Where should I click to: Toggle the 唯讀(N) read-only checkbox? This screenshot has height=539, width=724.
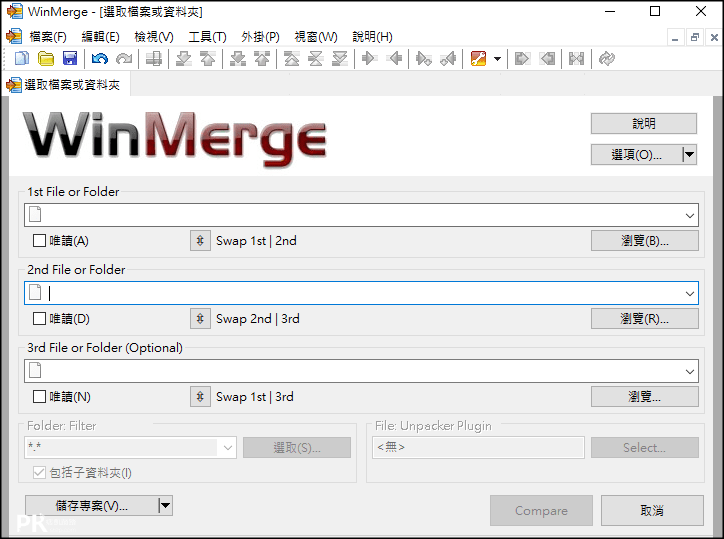pyautogui.click(x=39, y=397)
